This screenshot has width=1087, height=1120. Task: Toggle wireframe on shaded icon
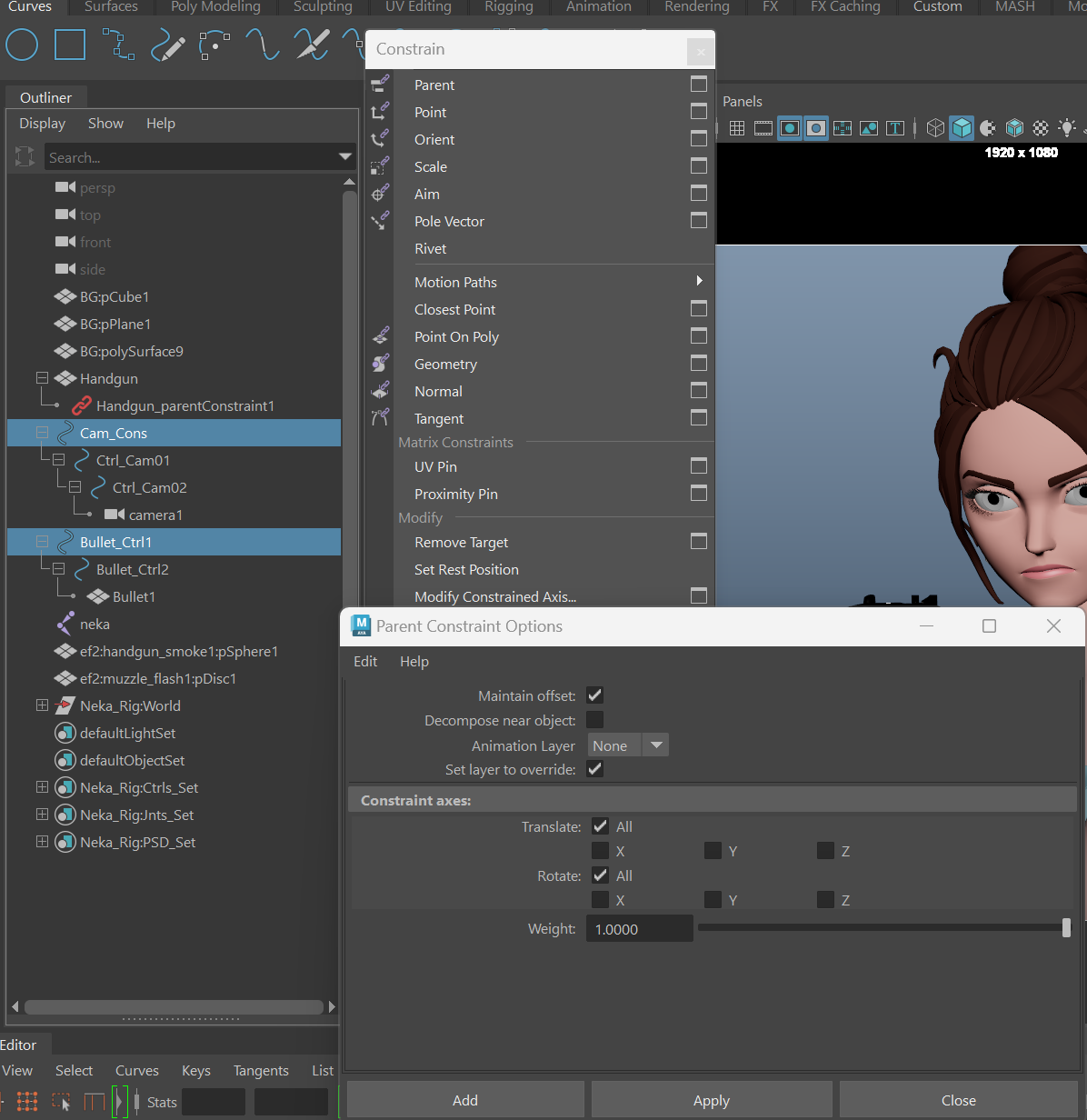[x=1014, y=128]
